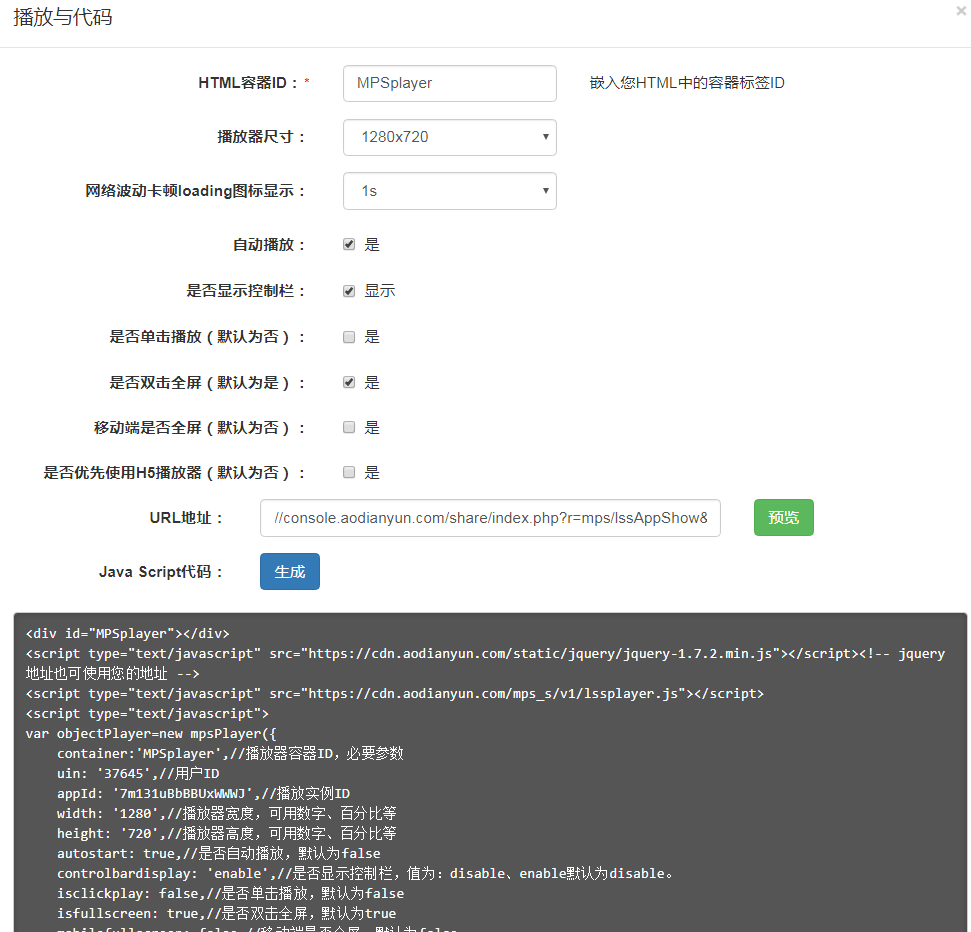Click the var objectPlayer=new mpsPlayer line
The height and width of the screenshot is (932, 971).
(151, 733)
